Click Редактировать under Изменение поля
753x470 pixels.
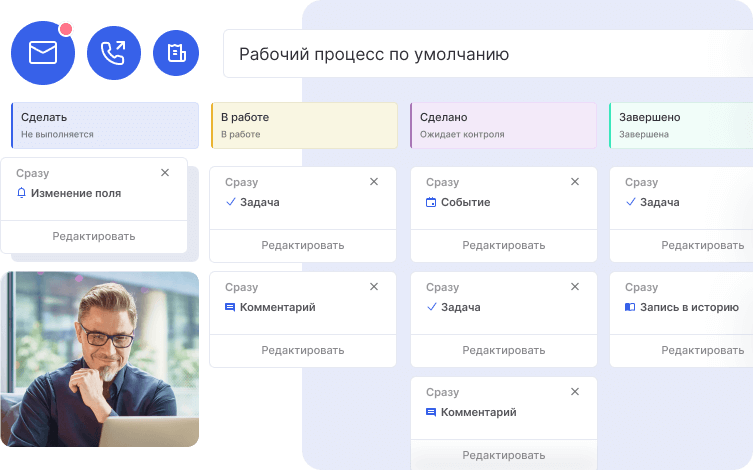point(94,236)
